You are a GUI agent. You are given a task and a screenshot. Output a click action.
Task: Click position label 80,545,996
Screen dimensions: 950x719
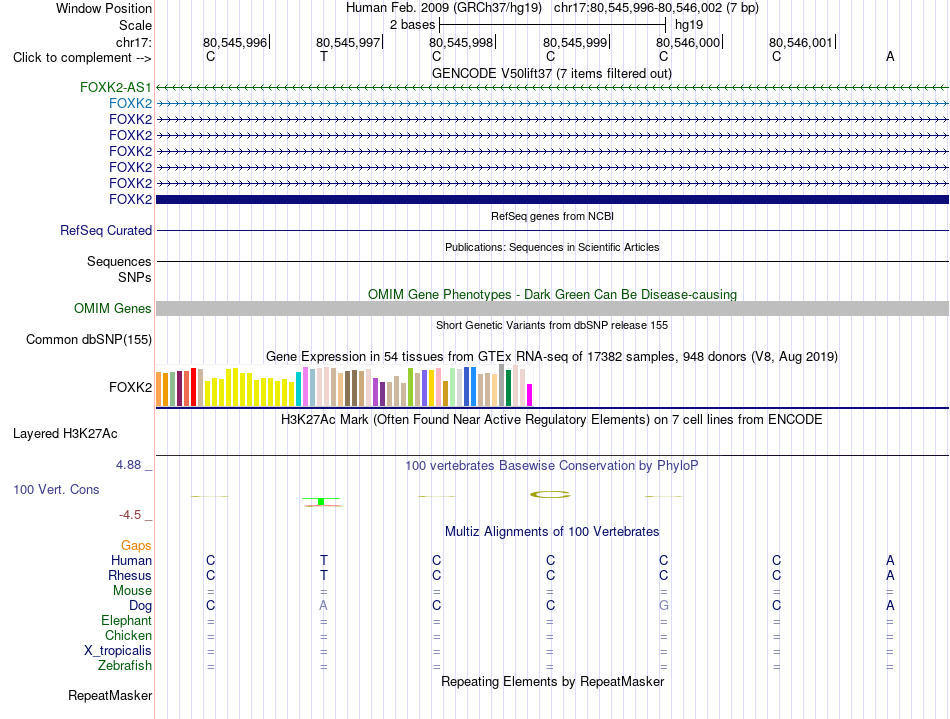(x=235, y=42)
